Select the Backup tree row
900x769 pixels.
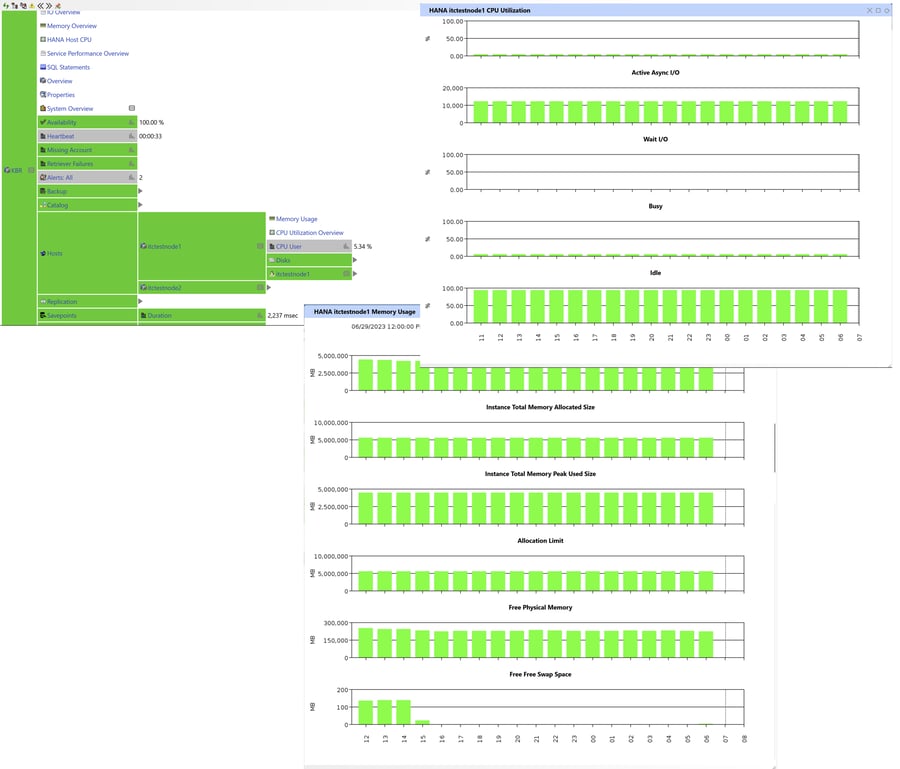click(87, 191)
